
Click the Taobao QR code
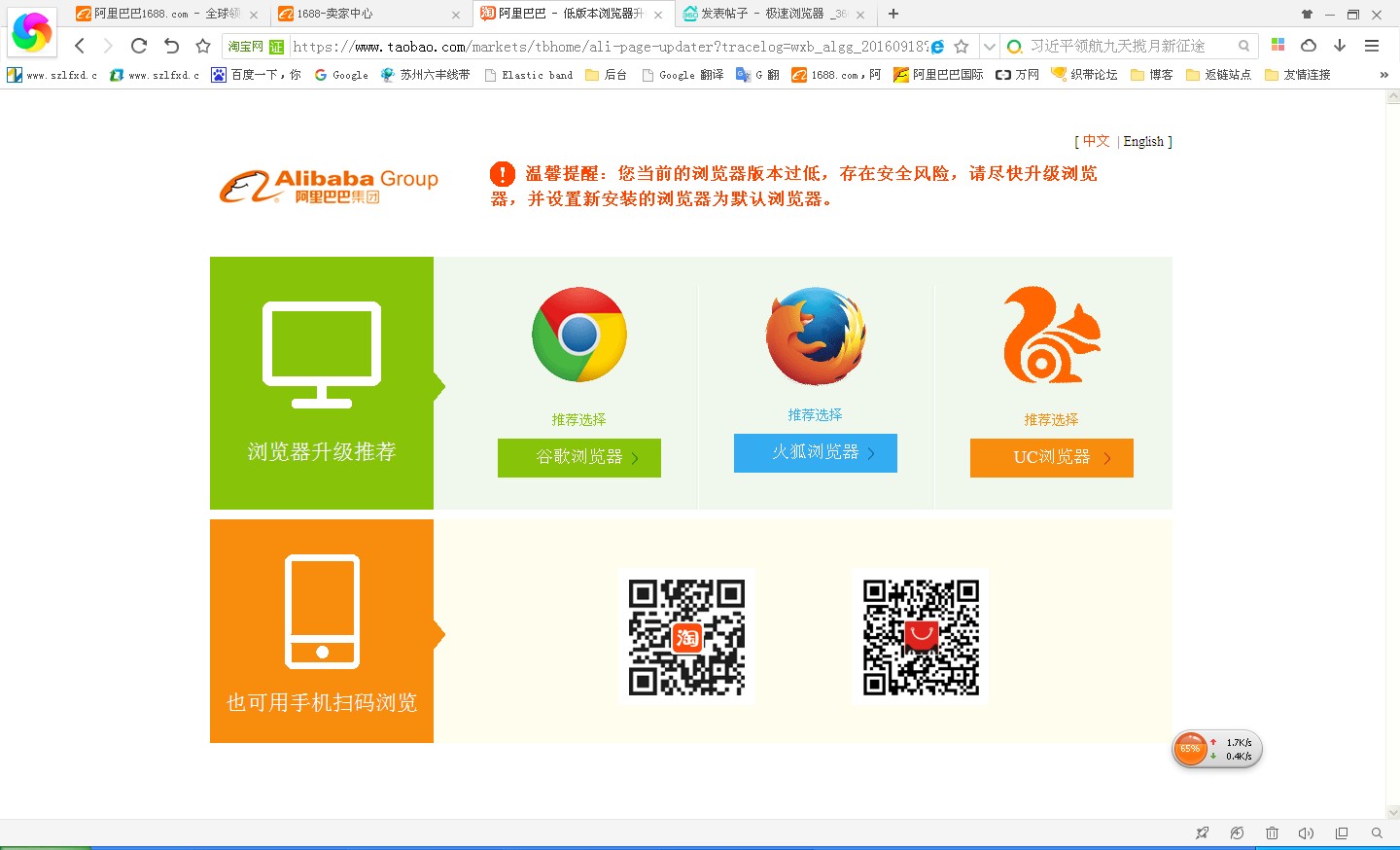[x=686, y=637]
